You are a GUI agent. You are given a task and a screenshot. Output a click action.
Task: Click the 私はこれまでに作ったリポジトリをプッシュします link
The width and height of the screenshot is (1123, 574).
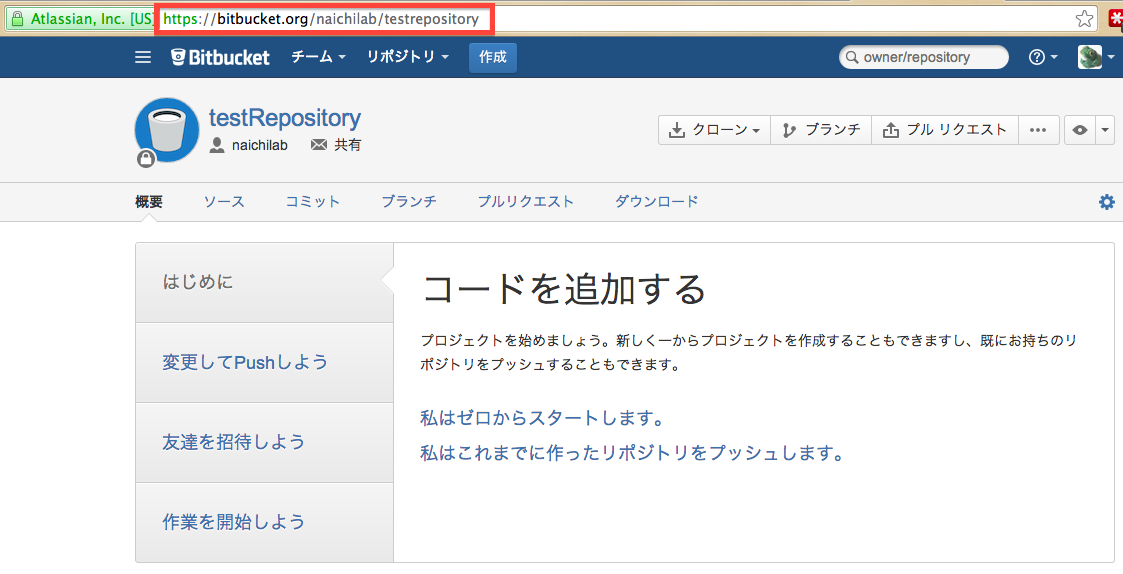point(632,453)
